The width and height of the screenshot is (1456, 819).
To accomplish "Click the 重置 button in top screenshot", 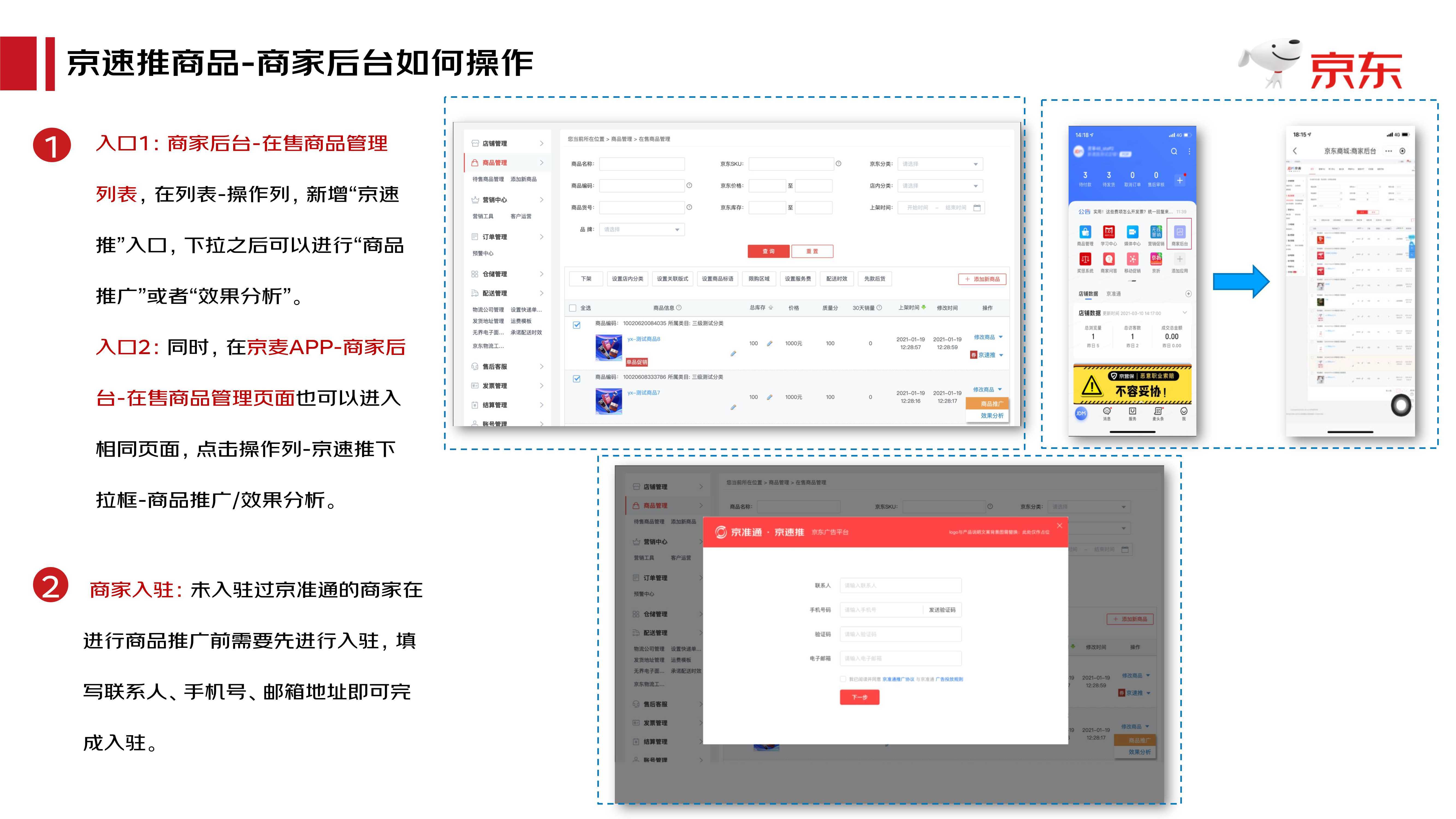I will point(812,251).
